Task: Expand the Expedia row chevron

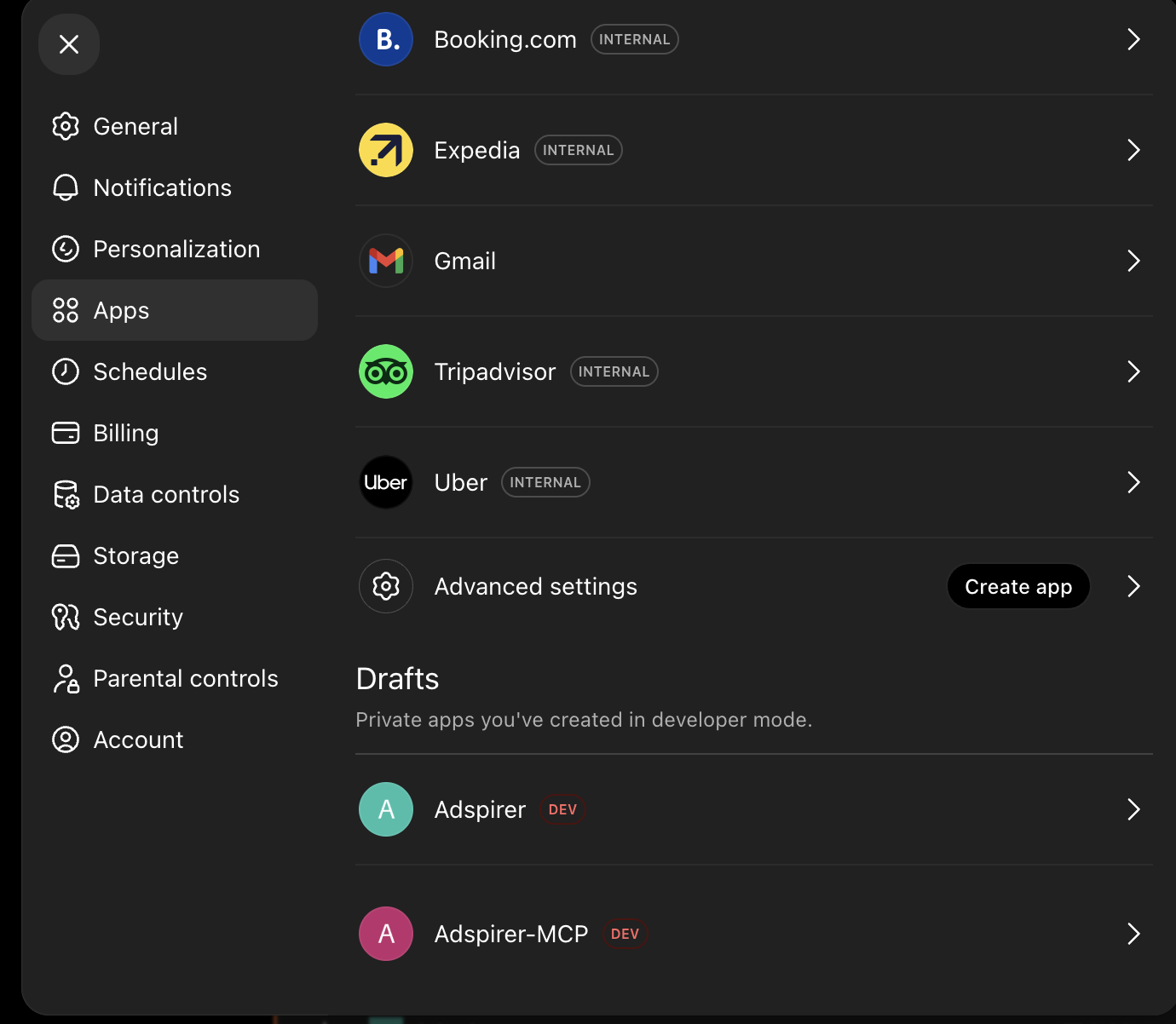Action: 1133,150
